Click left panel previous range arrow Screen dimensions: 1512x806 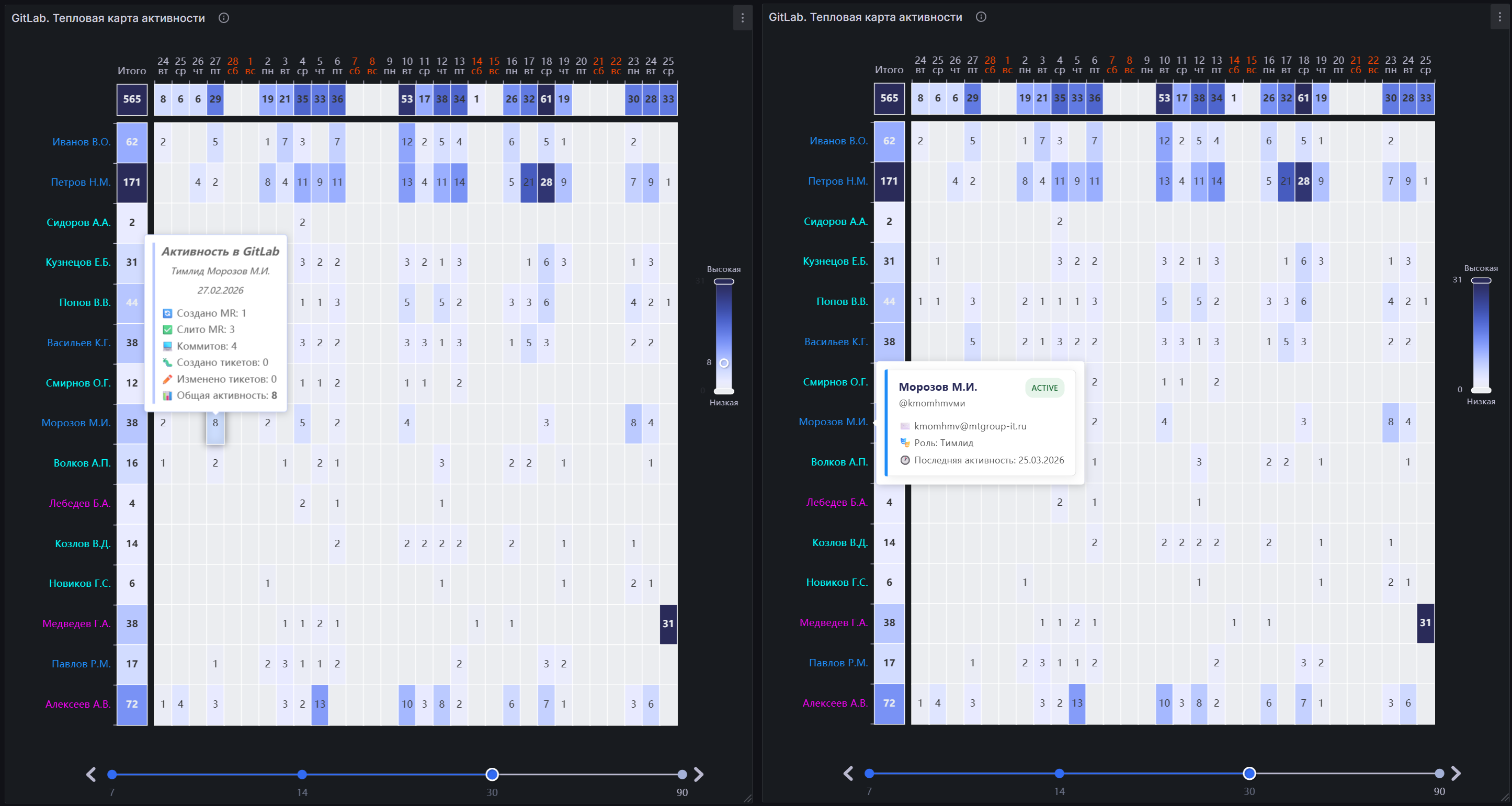(91, 774)
